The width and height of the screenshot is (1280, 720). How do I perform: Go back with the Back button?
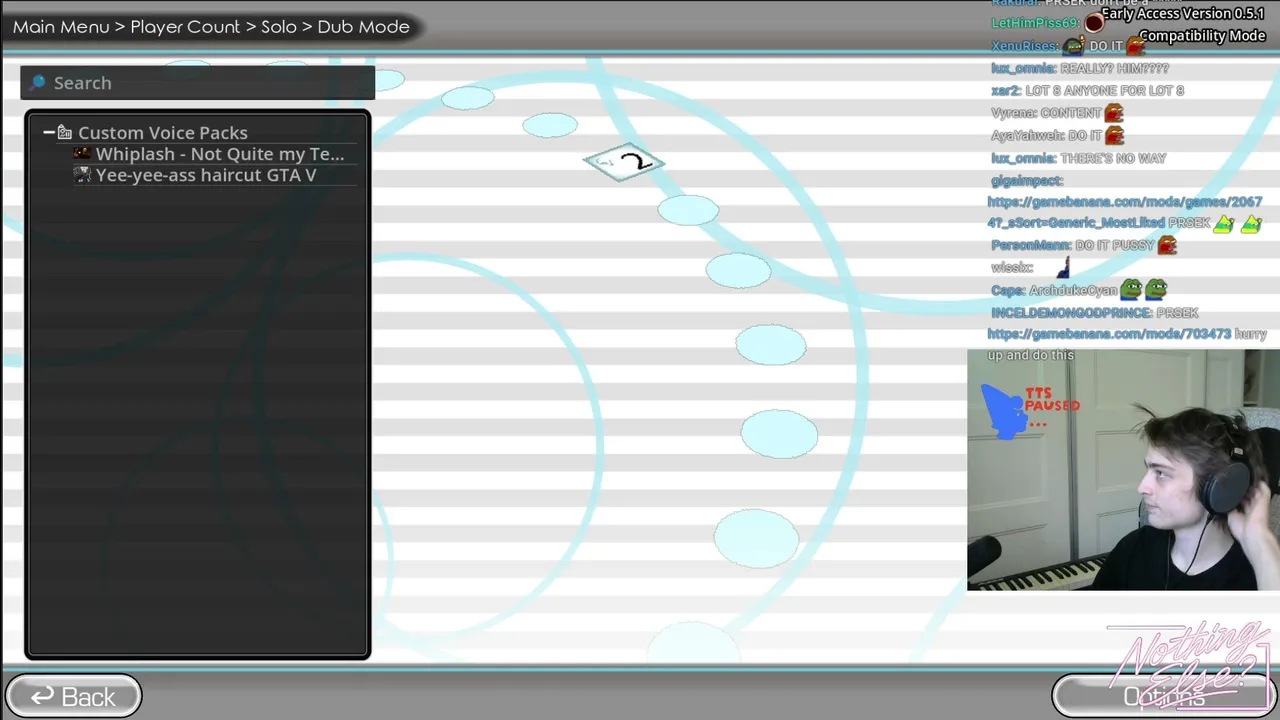[x=73, y=696]
